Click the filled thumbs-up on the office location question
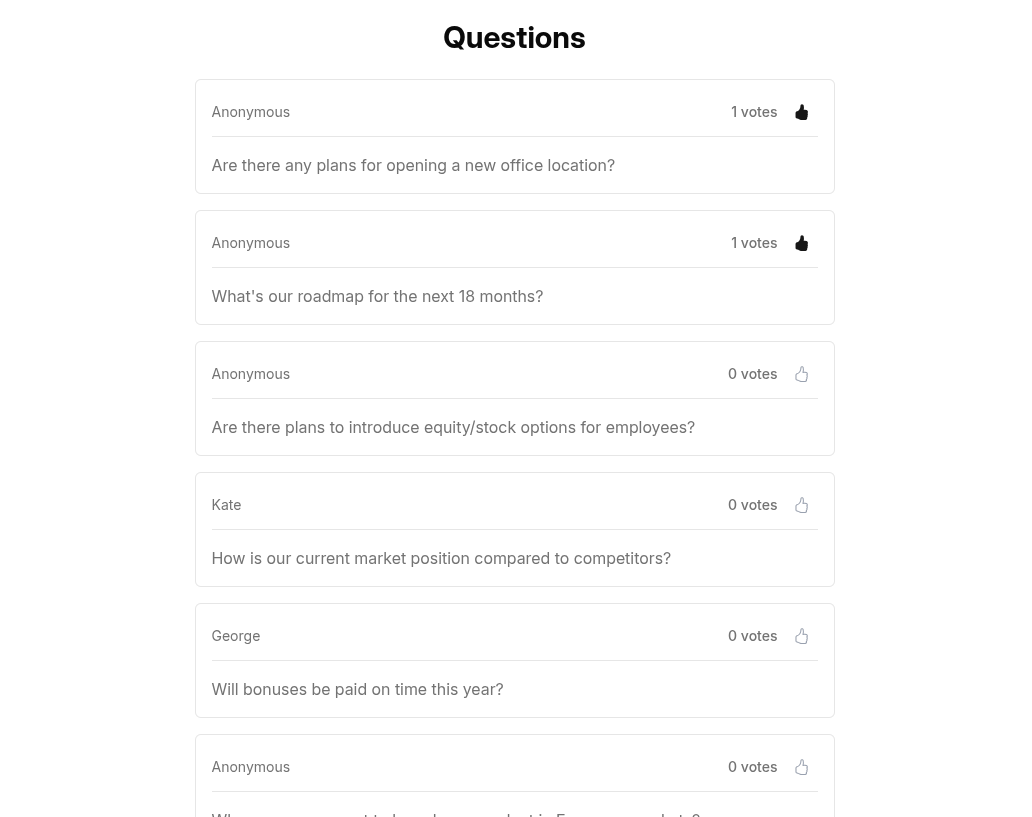The image size is (1032, 817). click(801, 112)
